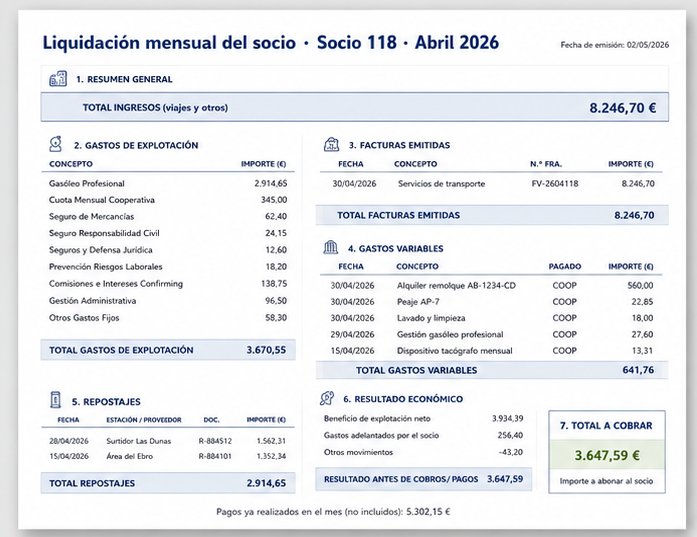Click the 560,00 variable expense amount
This screenshot has width=697, height=537.
click(640, 285)
